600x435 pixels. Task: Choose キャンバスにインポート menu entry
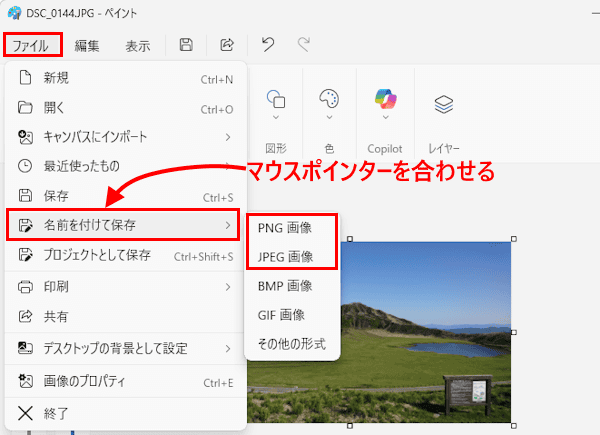(126, 137)
